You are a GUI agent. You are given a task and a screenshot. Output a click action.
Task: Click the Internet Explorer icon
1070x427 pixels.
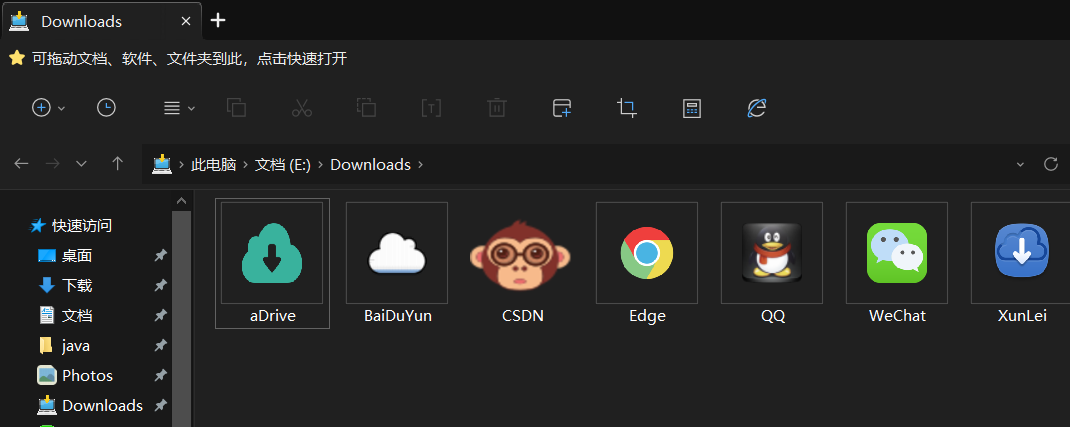(x=757, y=108)
